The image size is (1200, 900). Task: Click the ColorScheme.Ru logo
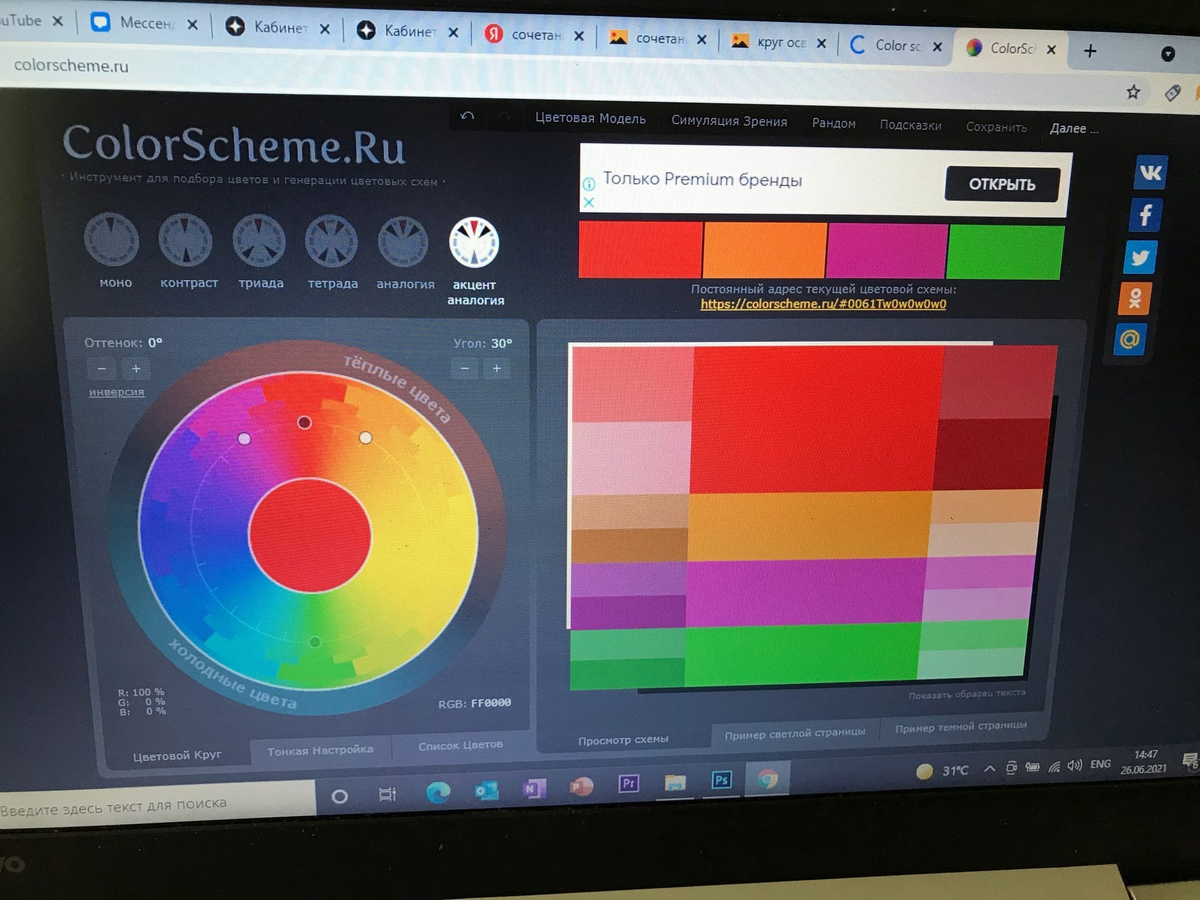[x=234, y=146]
